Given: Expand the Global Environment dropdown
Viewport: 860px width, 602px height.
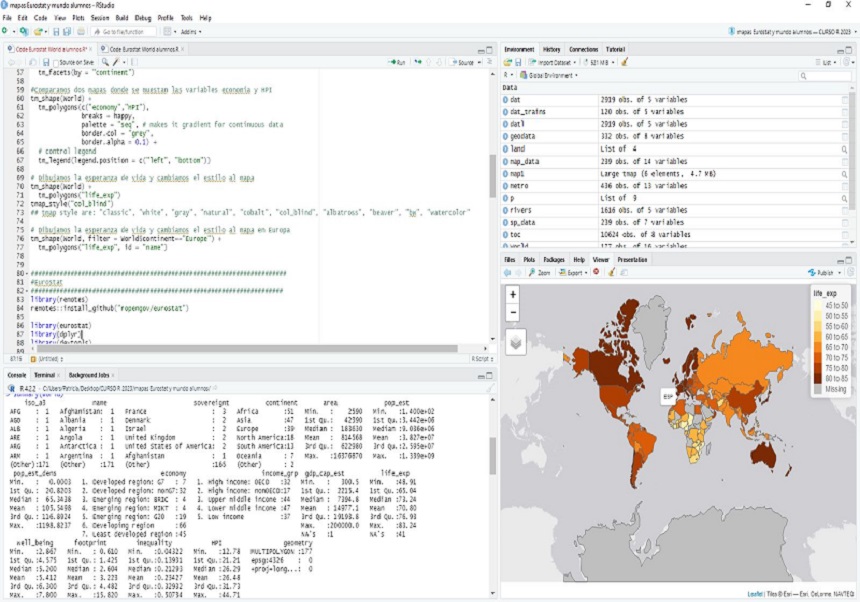Looking at the screenshot, I should coord(551,75).
